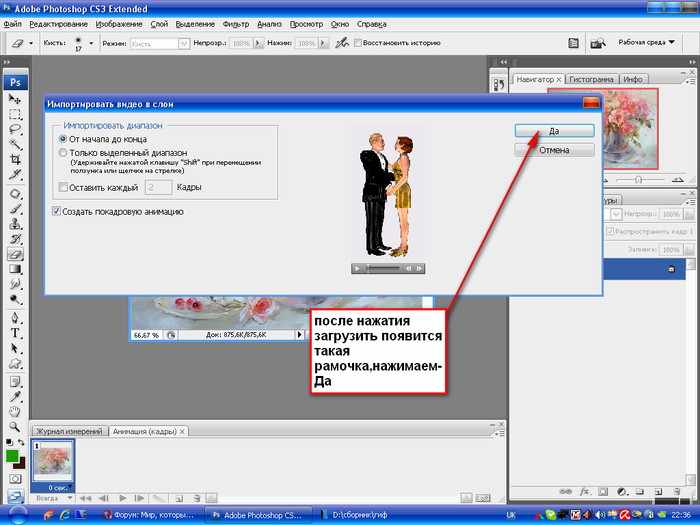Open the frame delay '0 сек.' dropdown

coord(58,488)
